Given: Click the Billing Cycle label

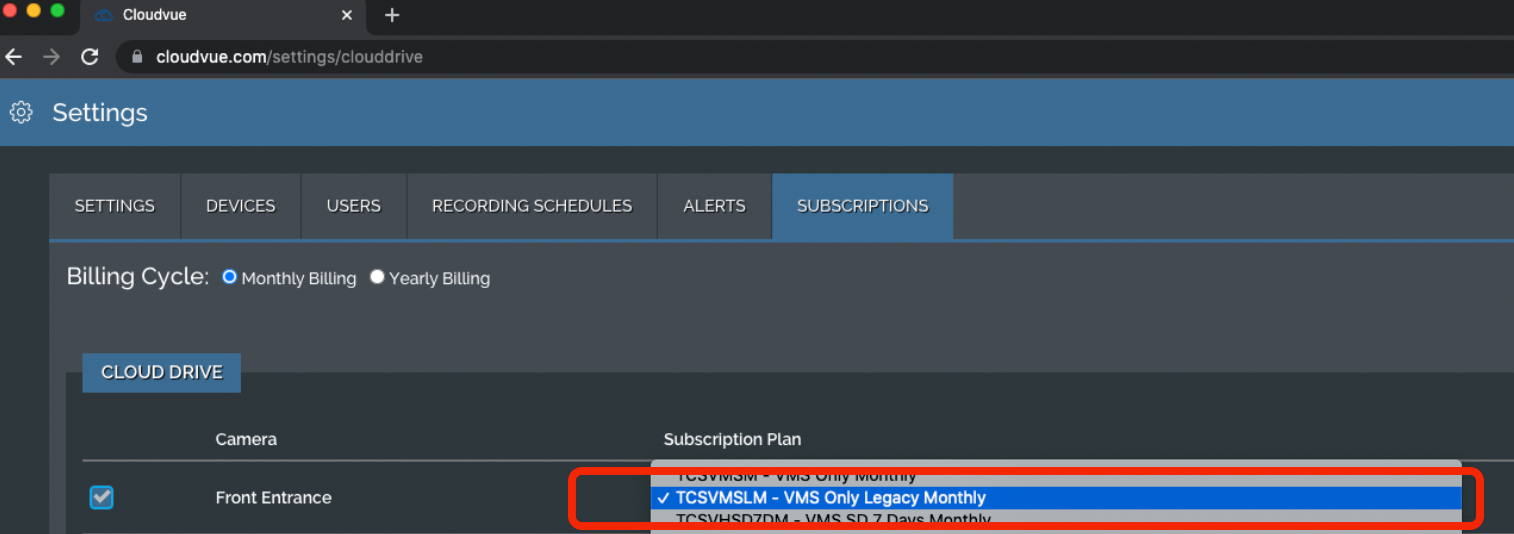Looking at the screenshot, I should point(138,277).
